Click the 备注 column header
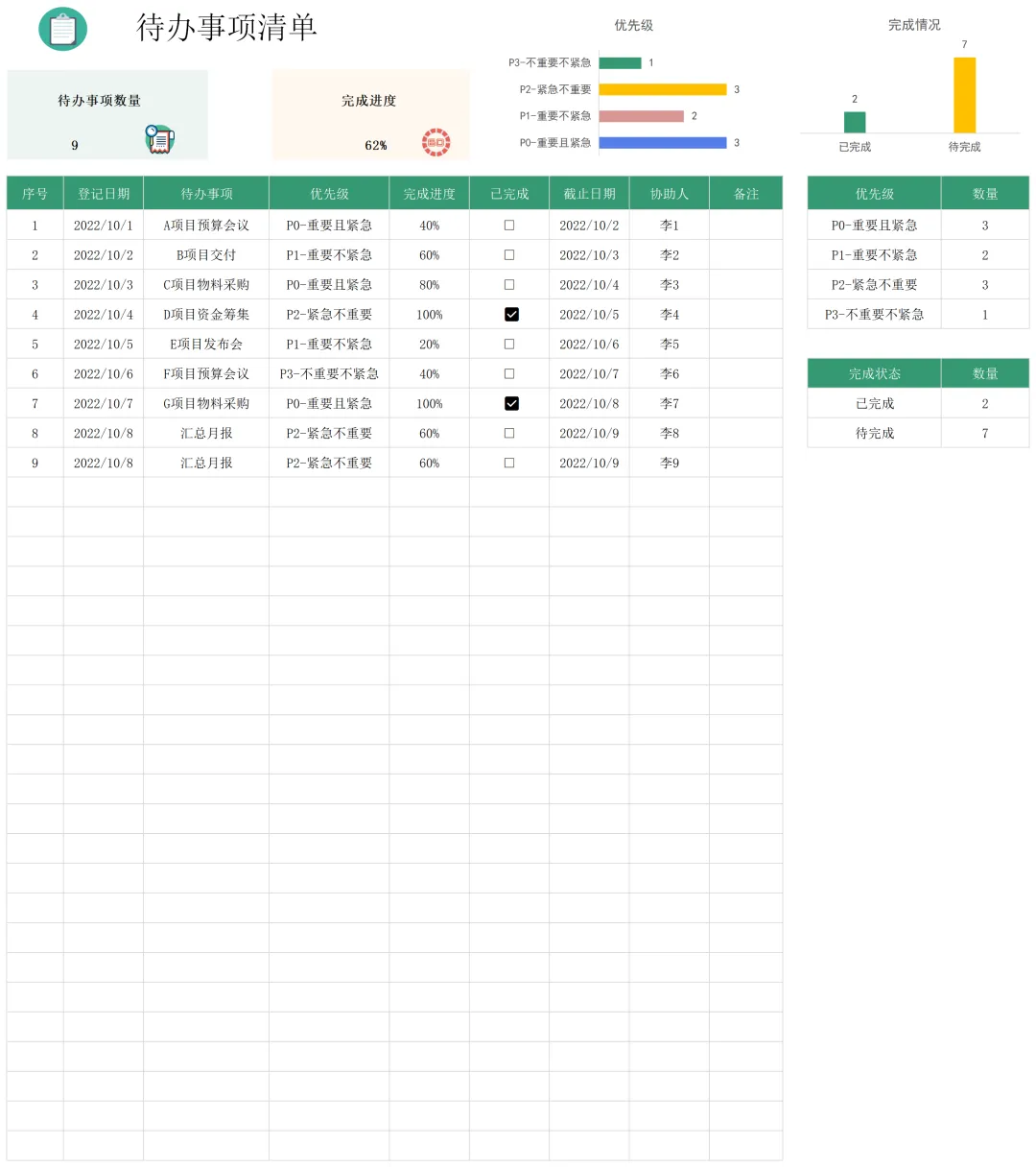Viewport: 1036px width, 1167px height. click(x=746, y=194)
